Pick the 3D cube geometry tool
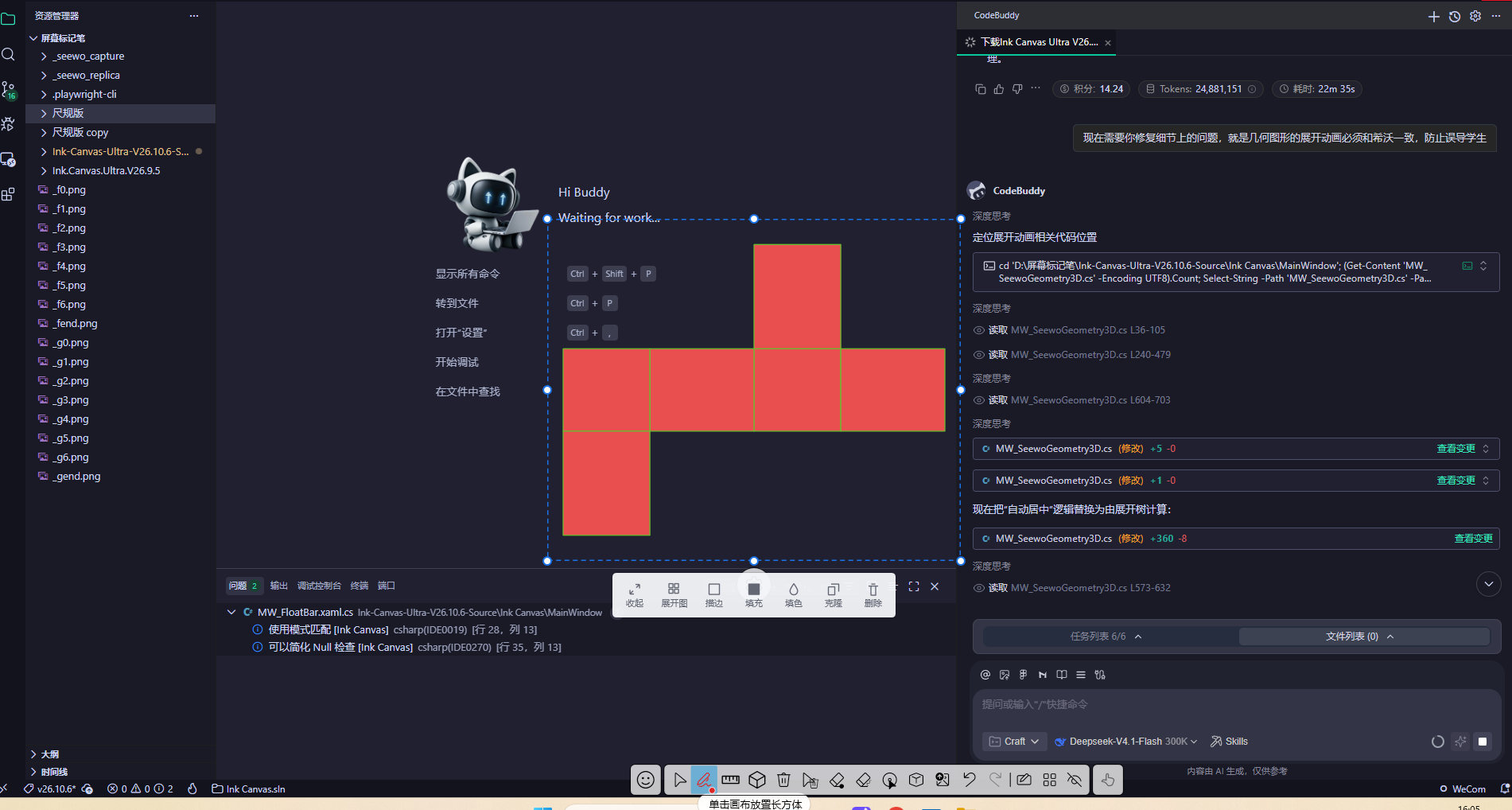Viewport: 1512px width, 810px height. 757,780
